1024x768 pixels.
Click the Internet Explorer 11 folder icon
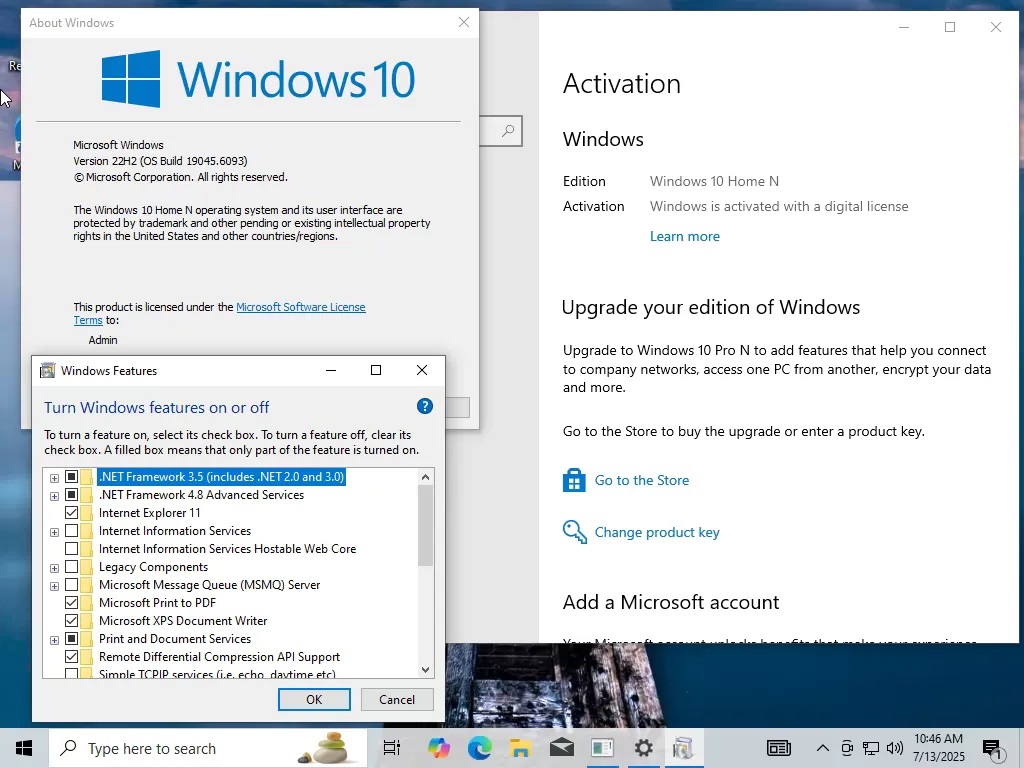(x=86, y=513)
